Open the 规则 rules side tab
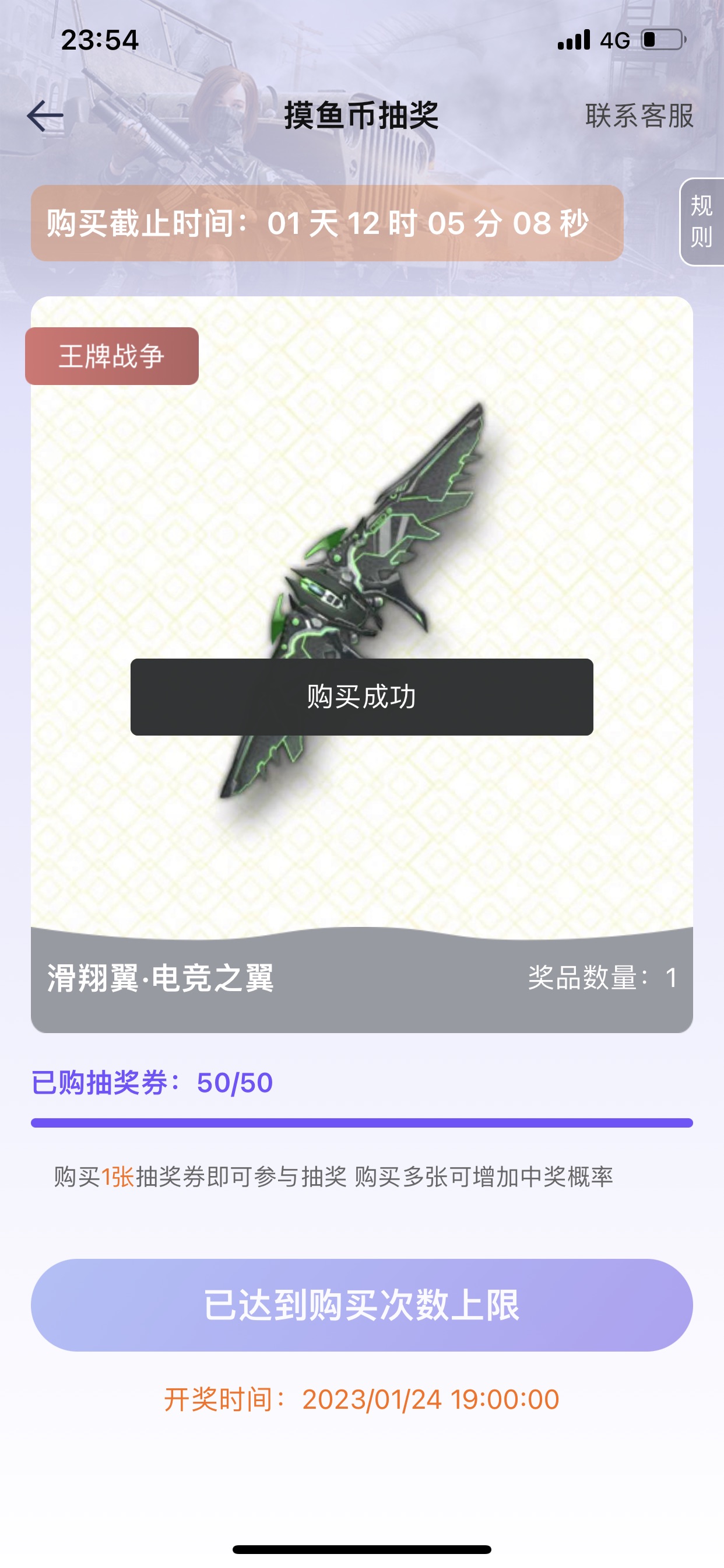Screen dimensions: 724x1568 click(x=701, y=222)
